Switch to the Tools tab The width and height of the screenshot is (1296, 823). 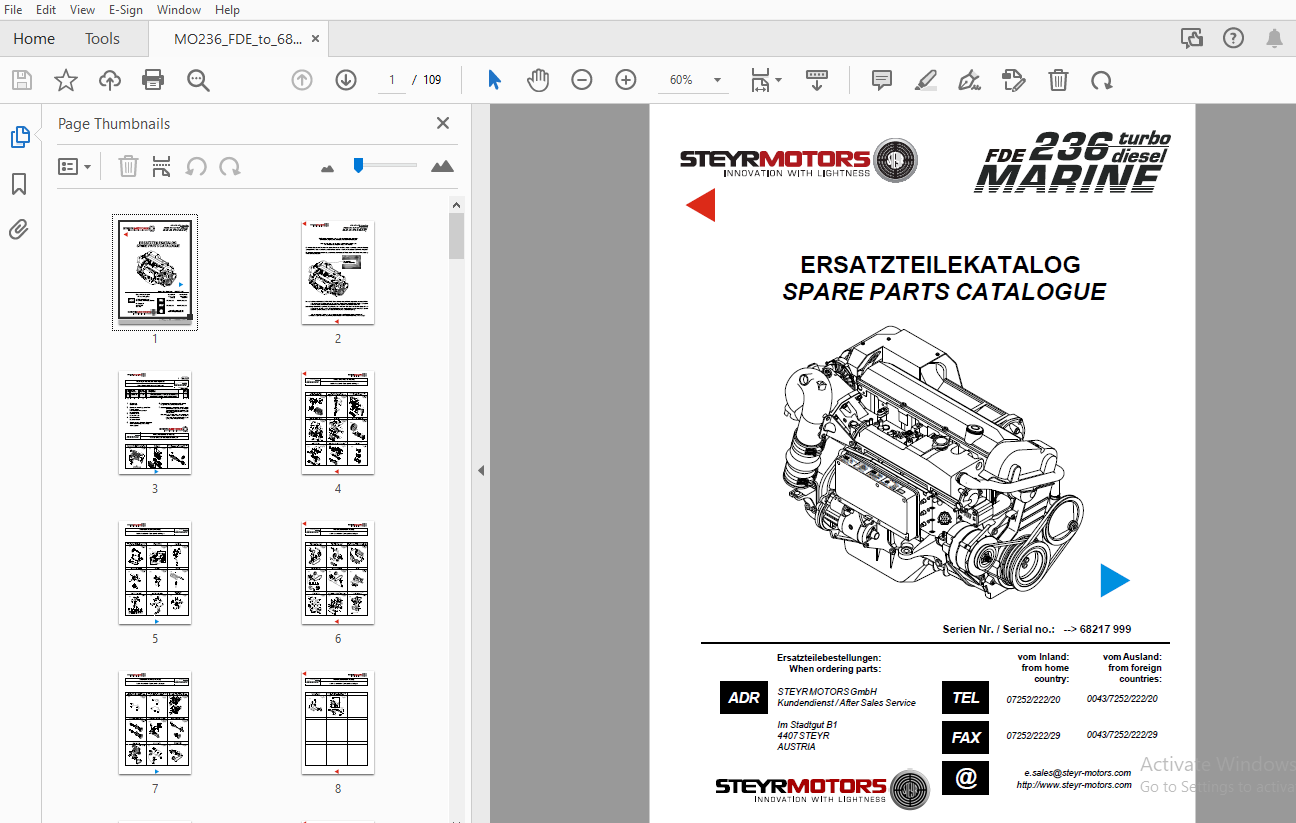click(102, 39)
